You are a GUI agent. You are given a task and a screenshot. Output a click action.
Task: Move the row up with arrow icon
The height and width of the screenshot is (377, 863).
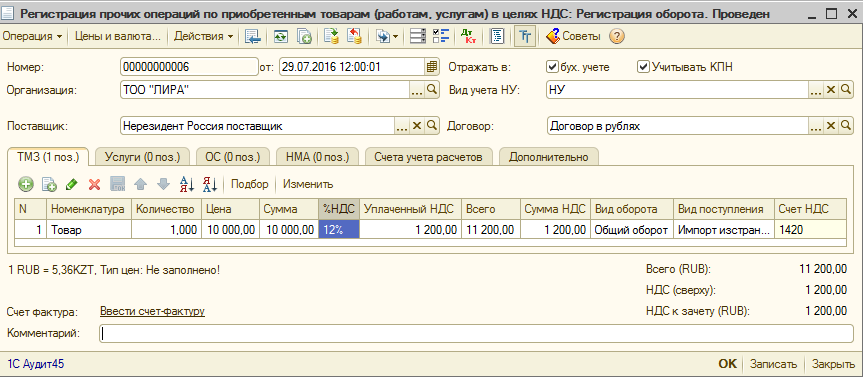tap(141, 184)
